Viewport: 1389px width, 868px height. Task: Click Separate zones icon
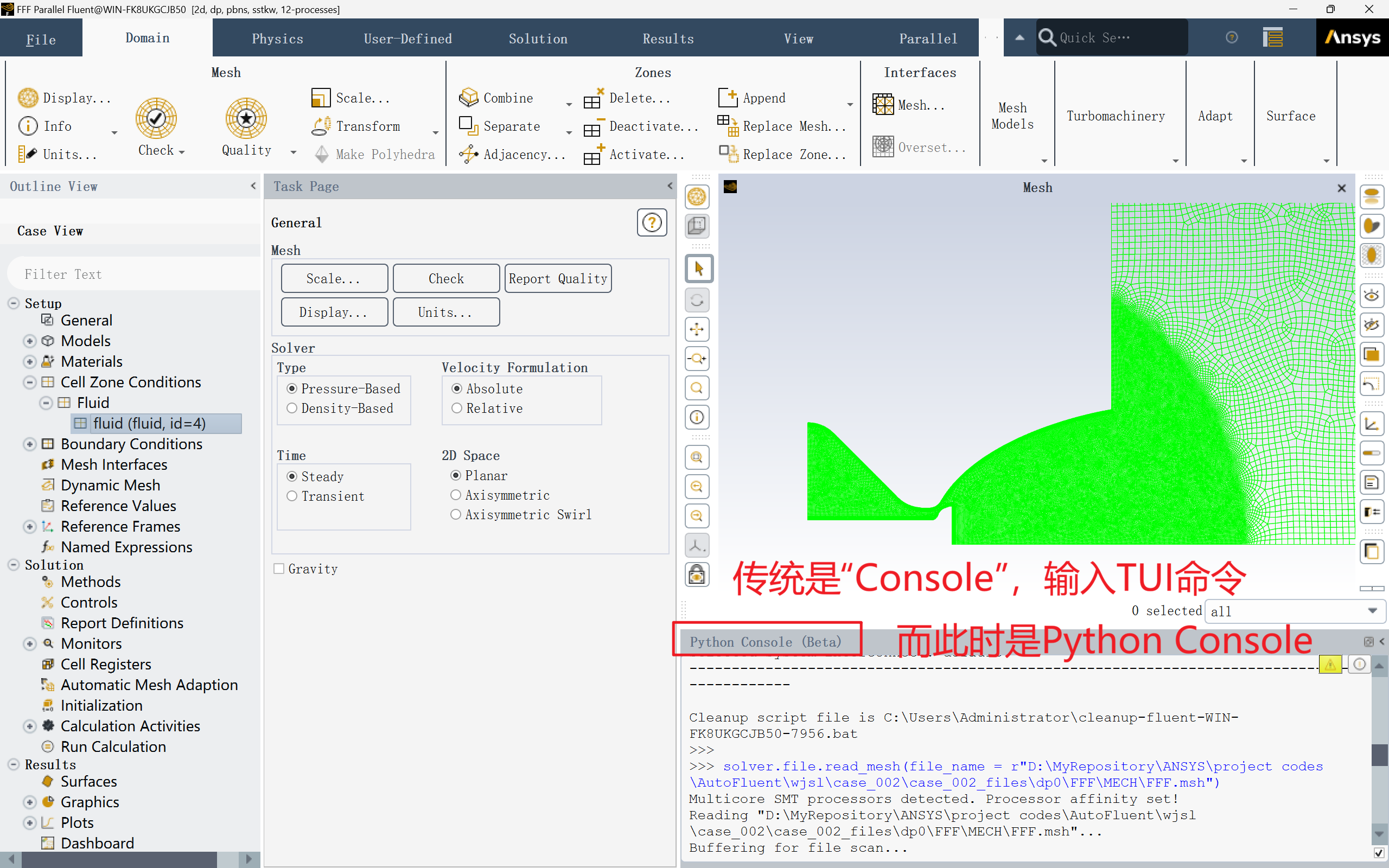pos(468,126)
